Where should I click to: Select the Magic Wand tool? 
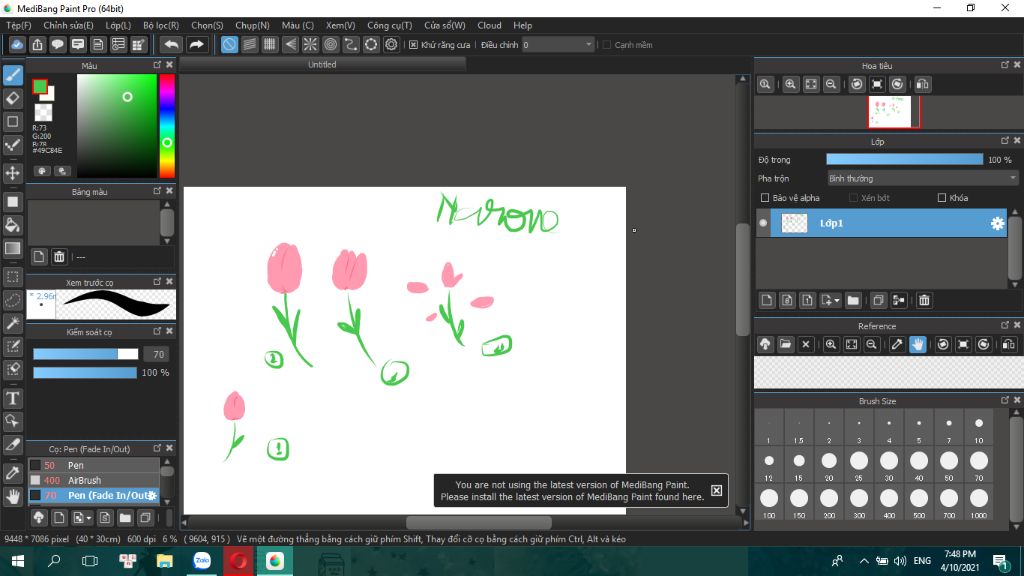coord(12,323)
